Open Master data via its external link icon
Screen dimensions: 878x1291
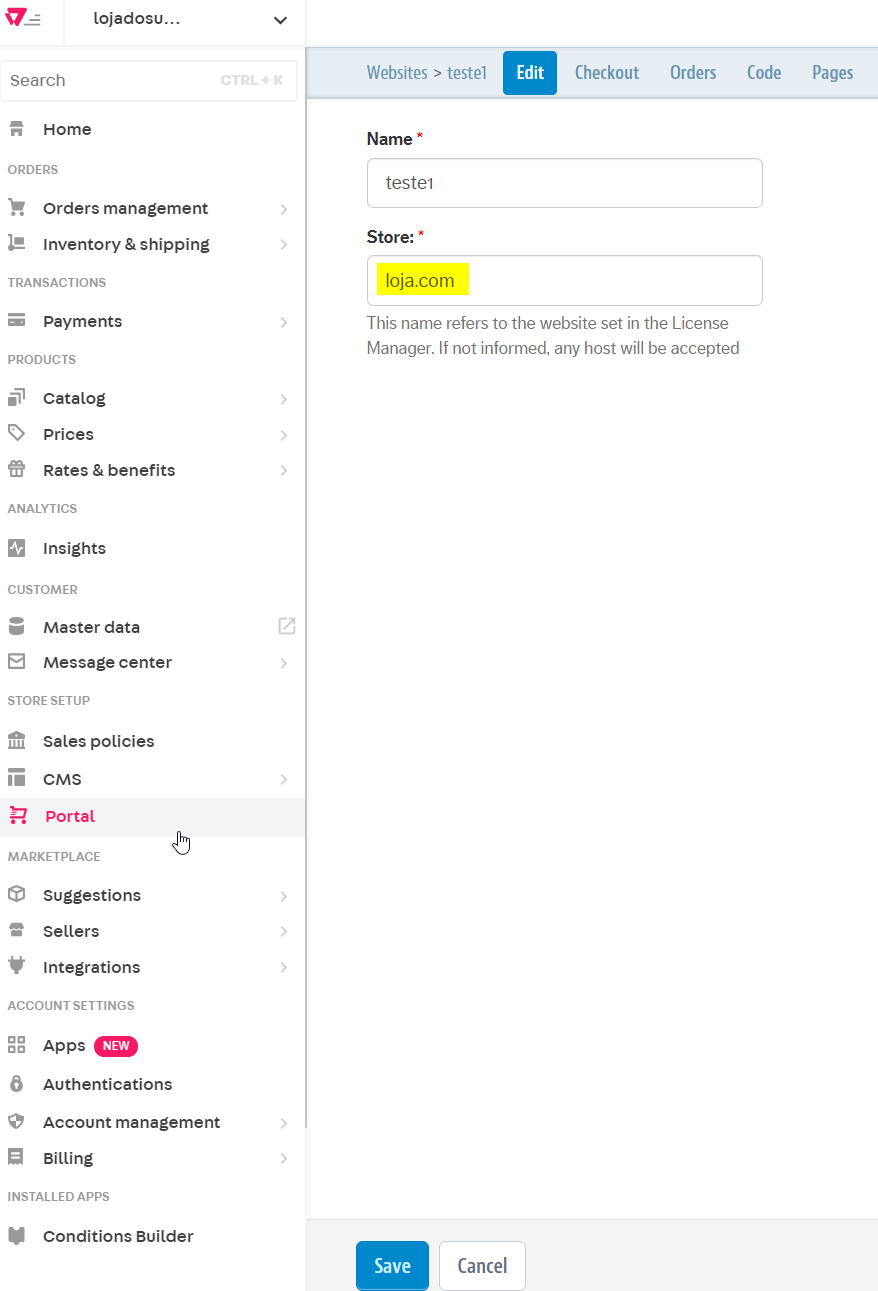286,626
